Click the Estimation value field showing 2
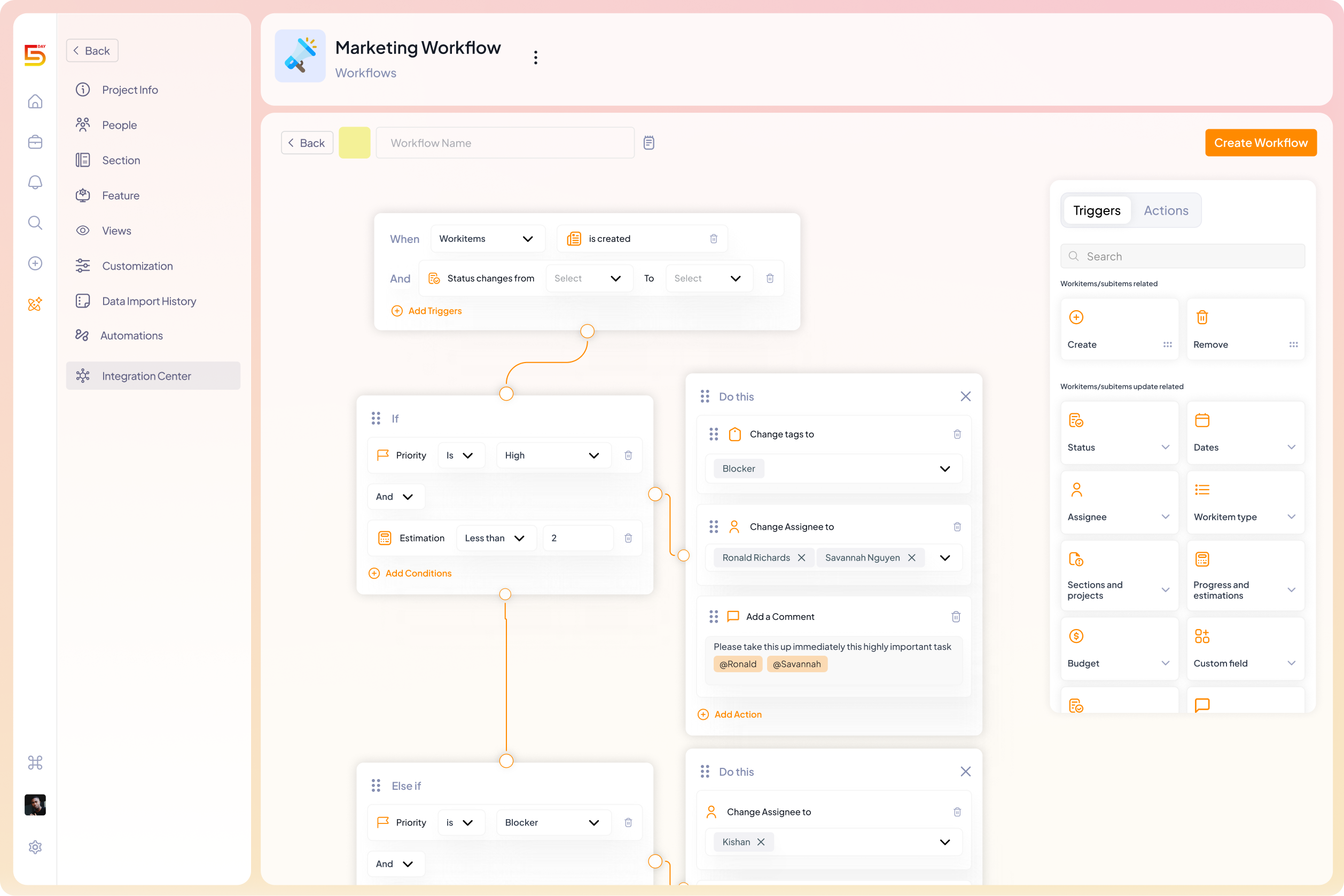 (577, 538)
